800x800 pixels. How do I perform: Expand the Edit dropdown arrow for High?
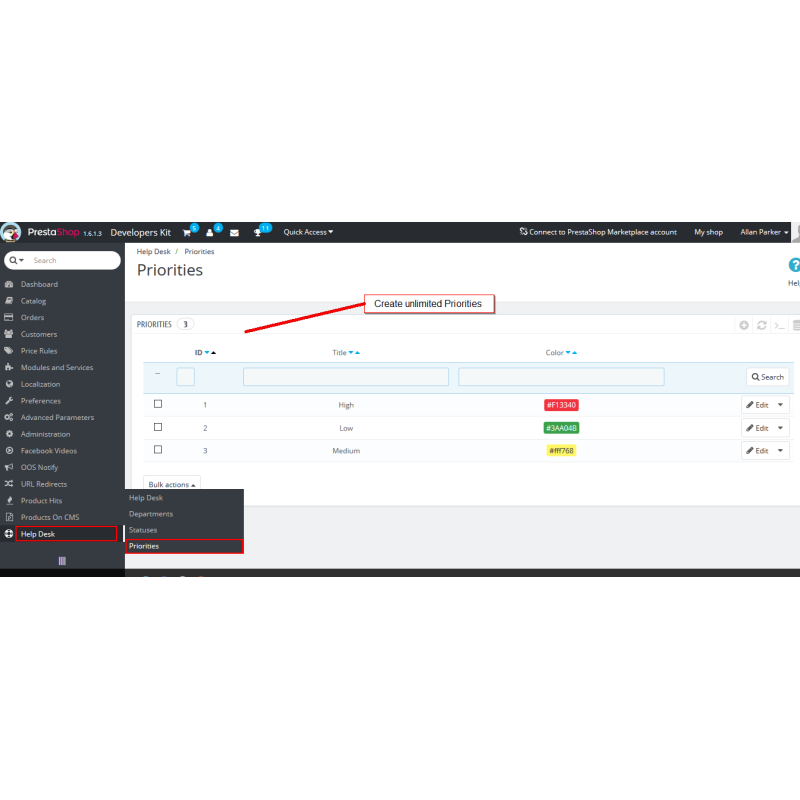click(781, 405)
